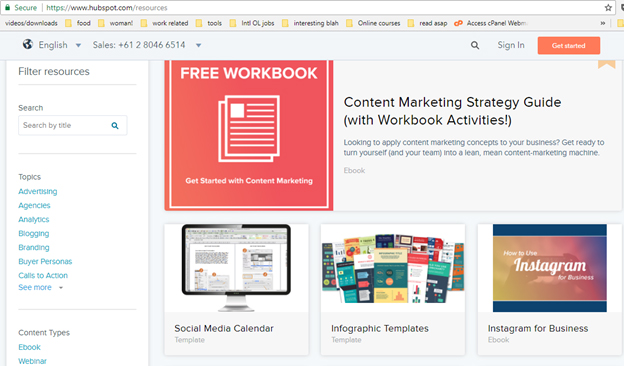Filter by Buyer Personas topic

click(x=45, y=261)
